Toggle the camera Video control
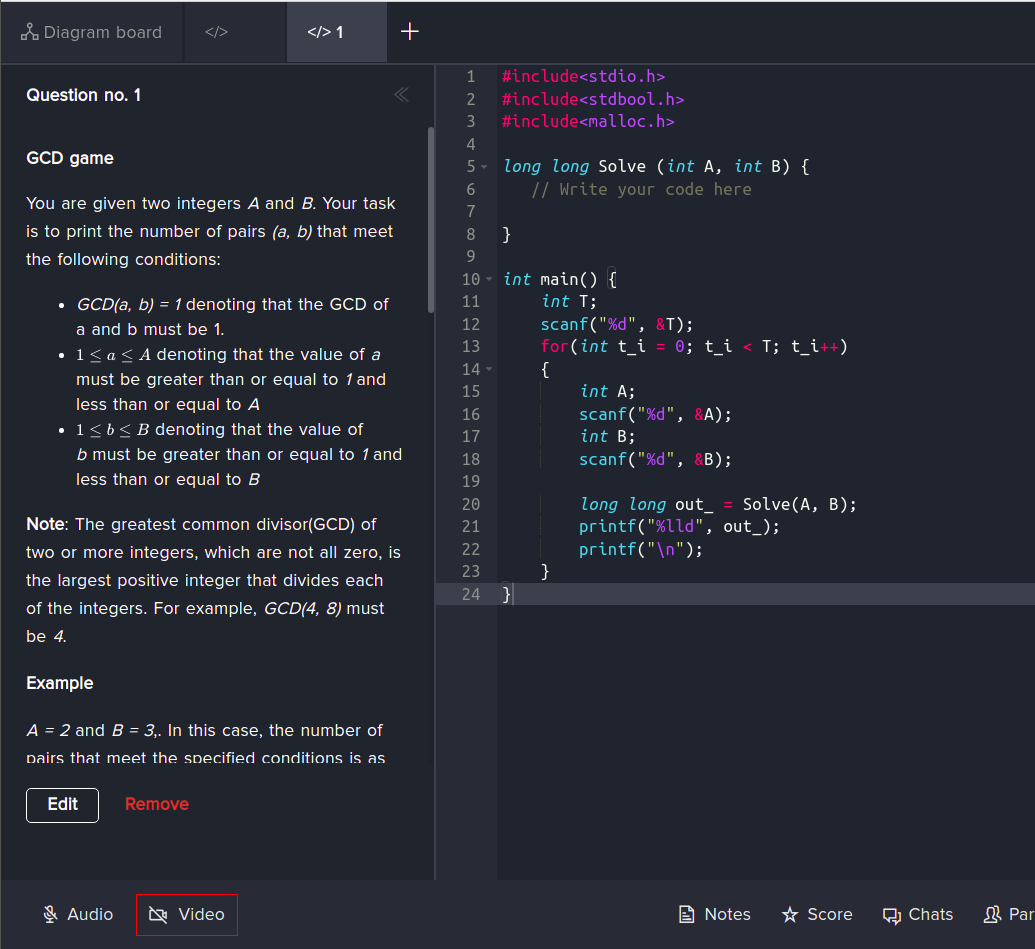The image size is (1035, 949). click(187, 914)
